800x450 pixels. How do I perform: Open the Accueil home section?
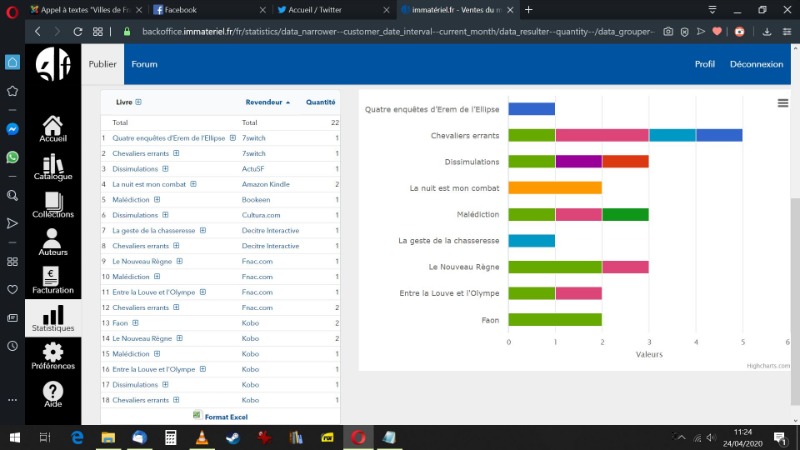[x=53, y=130]
